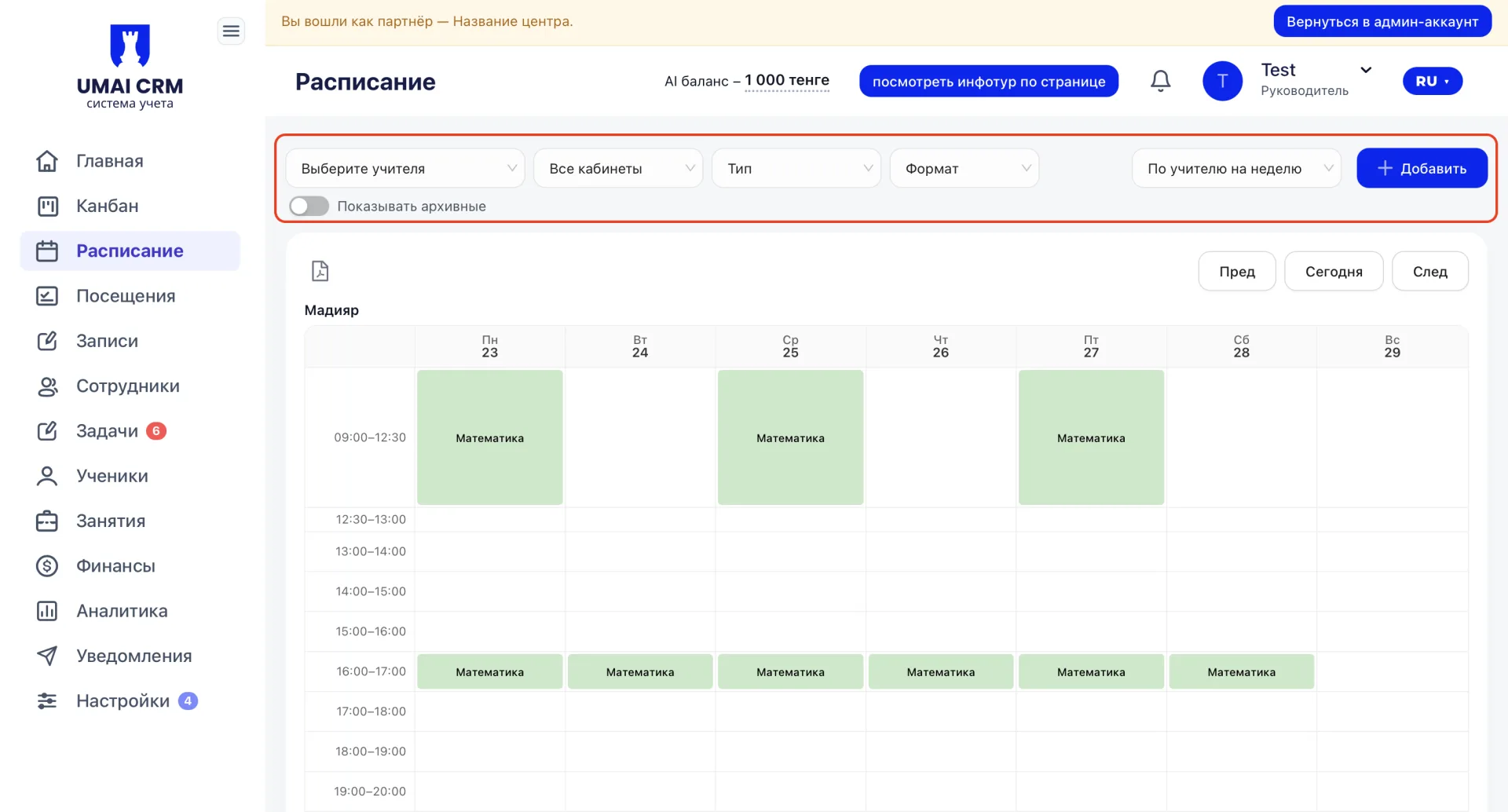1508x812 pixels.
Task: Go to Сотрудники menu item
Action: [130, 386]
